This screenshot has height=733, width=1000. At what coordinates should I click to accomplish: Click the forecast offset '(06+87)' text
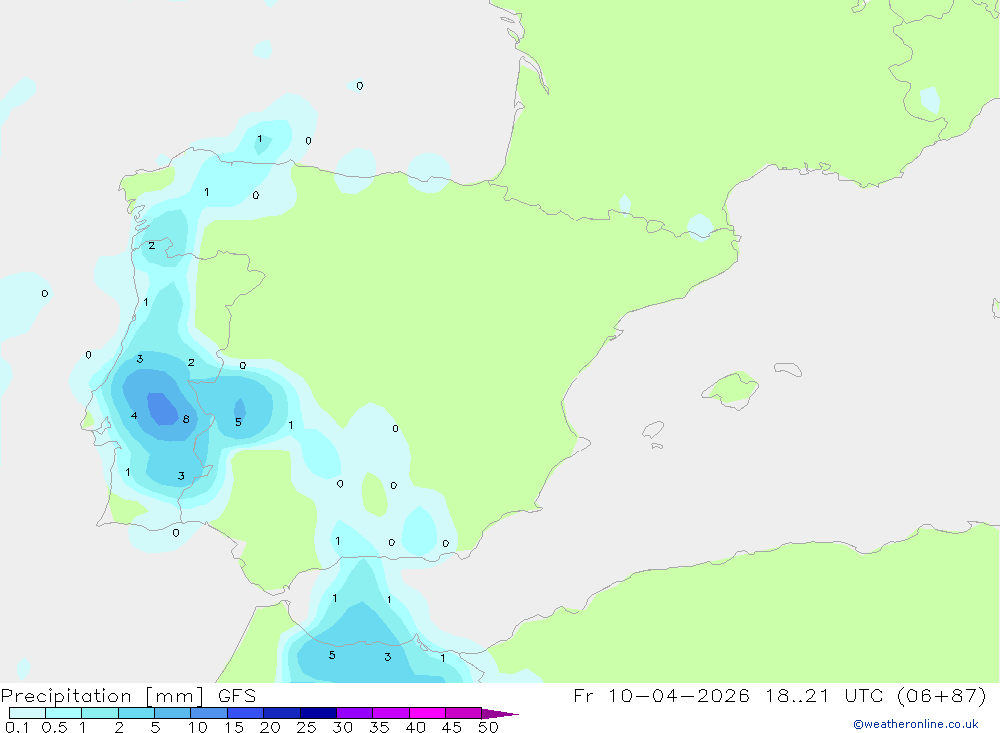tap(941, 695)
